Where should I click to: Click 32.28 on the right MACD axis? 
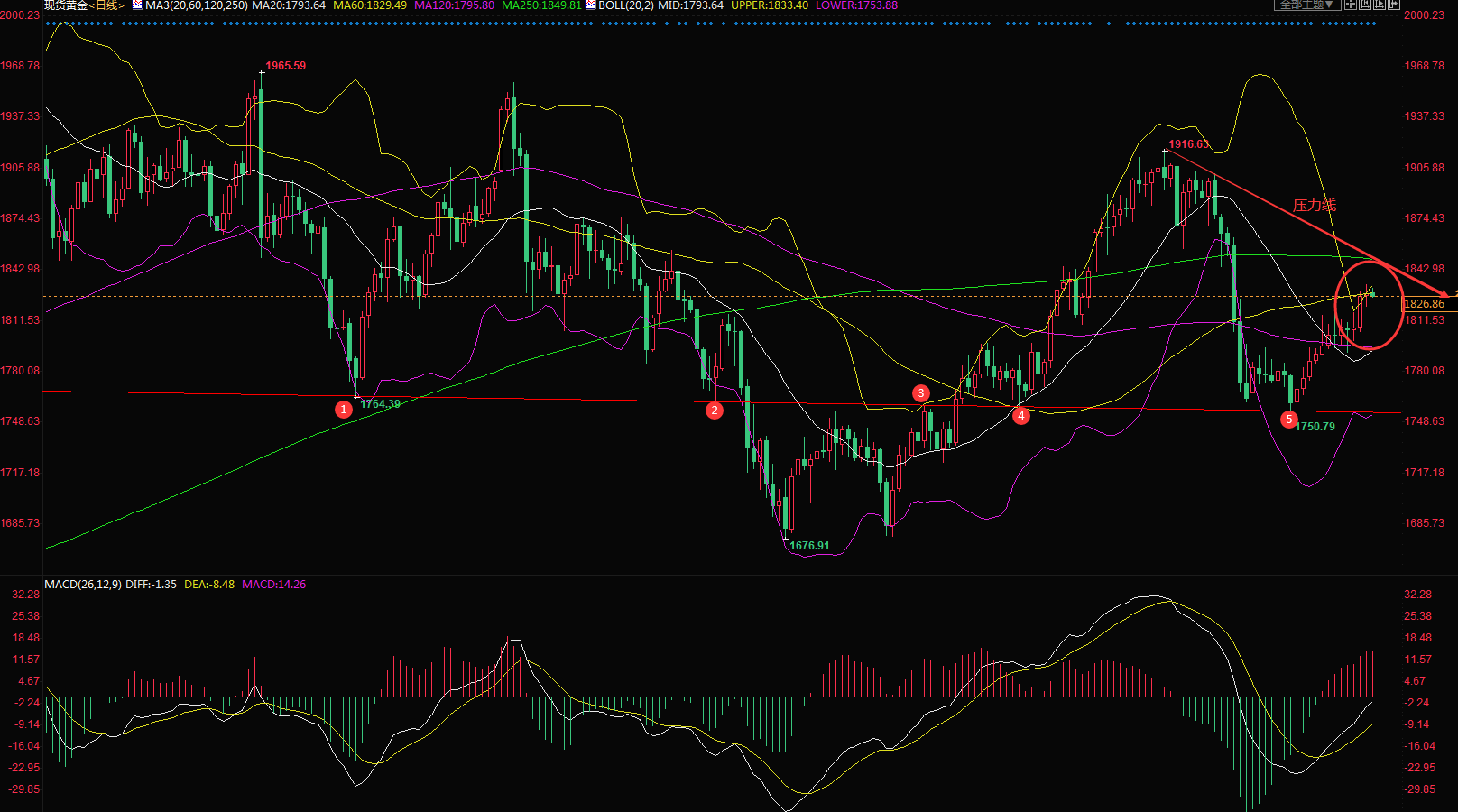[x=1417, y=595]
